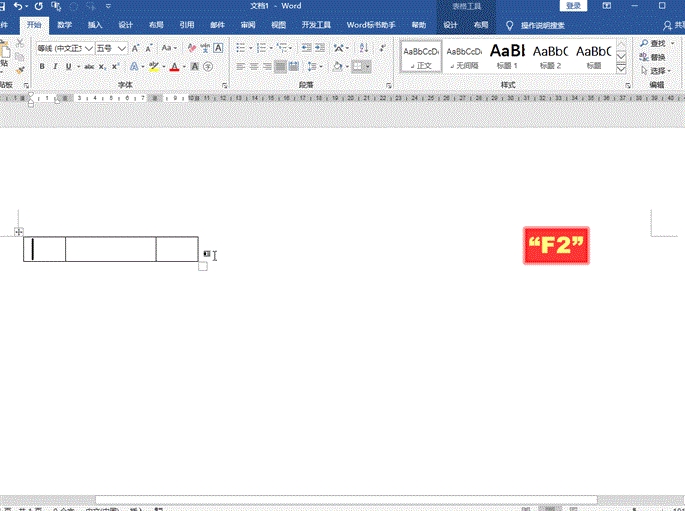Click the grow font size icon
The height and width of the screenshot is (511, 685).
pos(136,48)
